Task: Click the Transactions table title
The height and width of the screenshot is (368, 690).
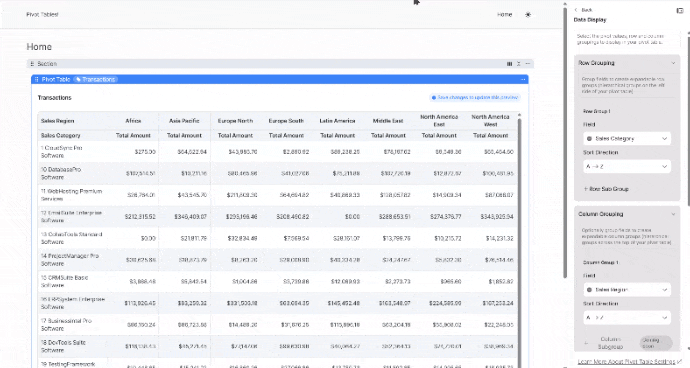Action: point(55,98)
